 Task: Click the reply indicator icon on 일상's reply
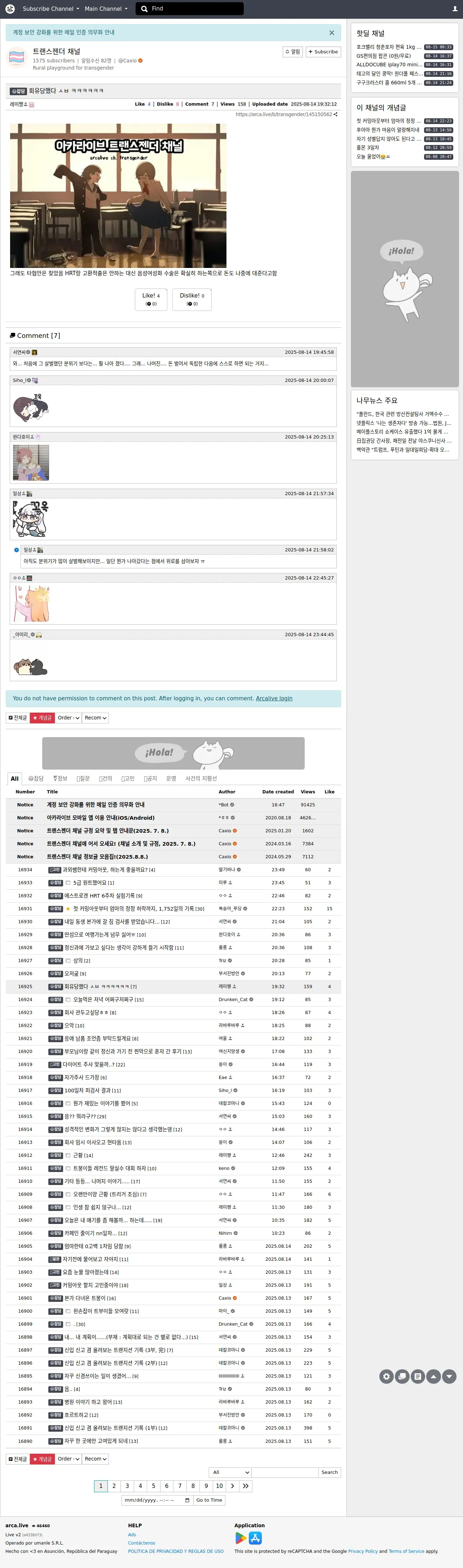point(17,550)
